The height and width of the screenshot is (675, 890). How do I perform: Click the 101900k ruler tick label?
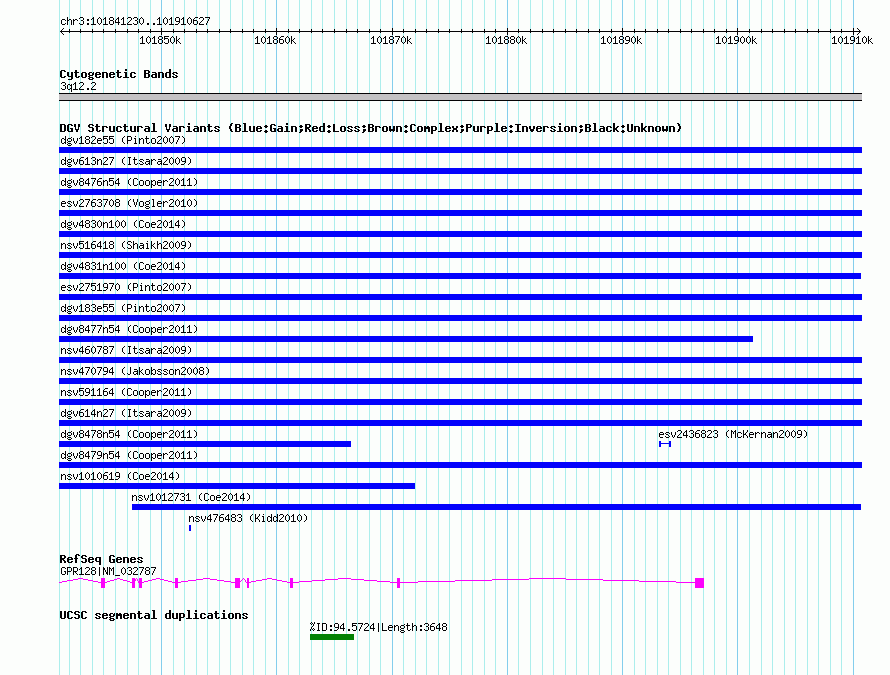click(736, 40)
